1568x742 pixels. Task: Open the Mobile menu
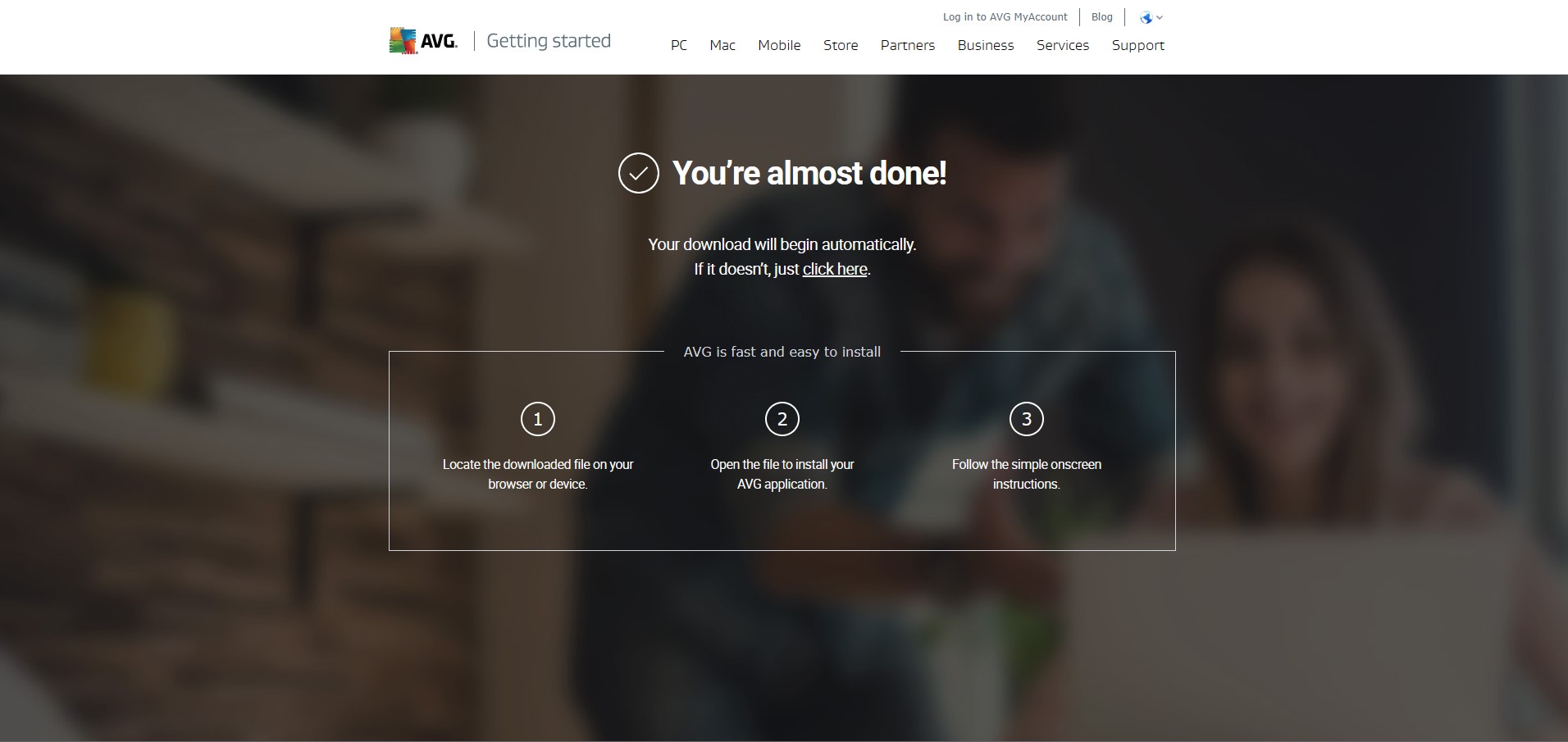tap(779, 45)
